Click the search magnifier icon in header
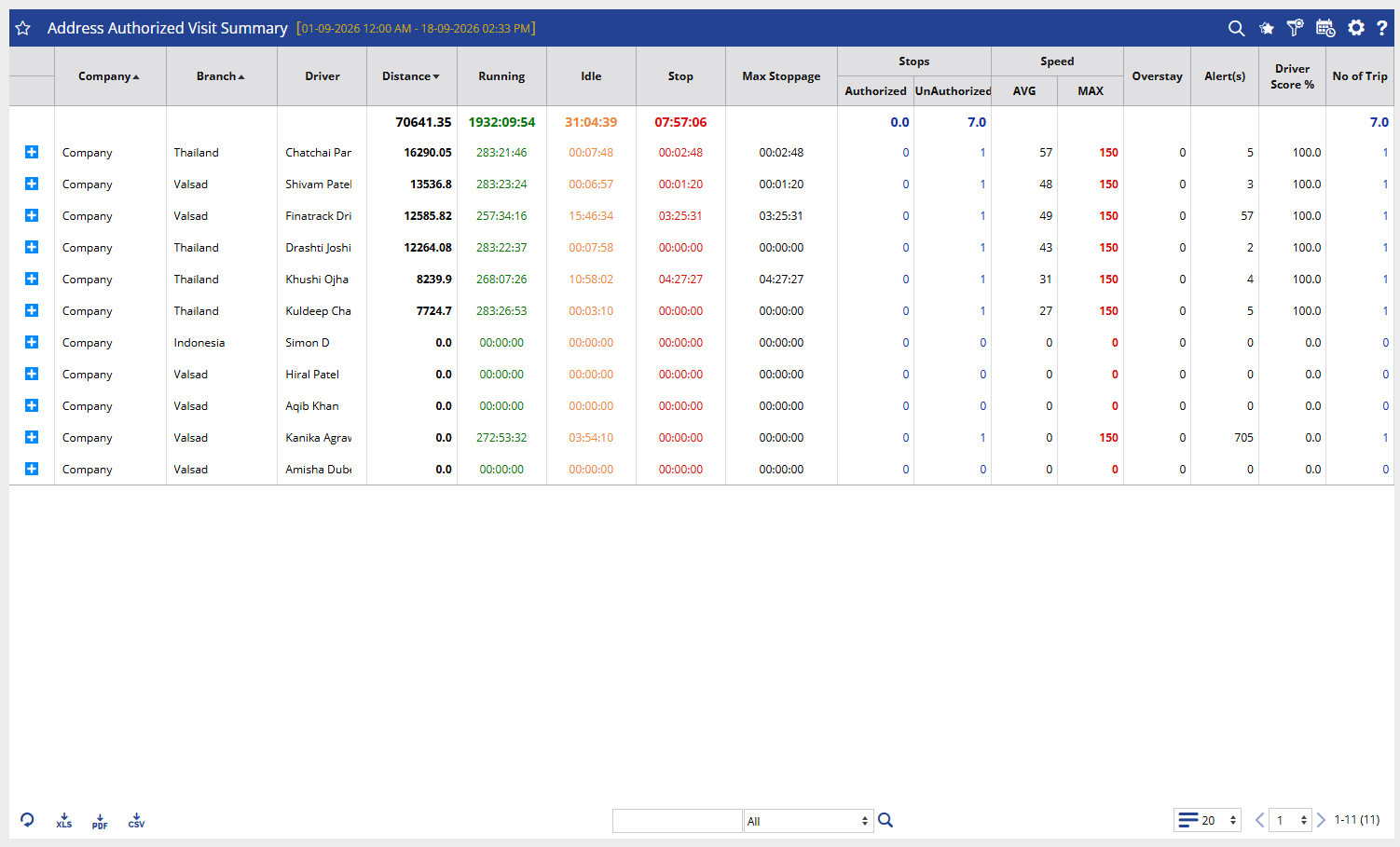Viewport: 1400px width, 847px height. click(1236, 28)
